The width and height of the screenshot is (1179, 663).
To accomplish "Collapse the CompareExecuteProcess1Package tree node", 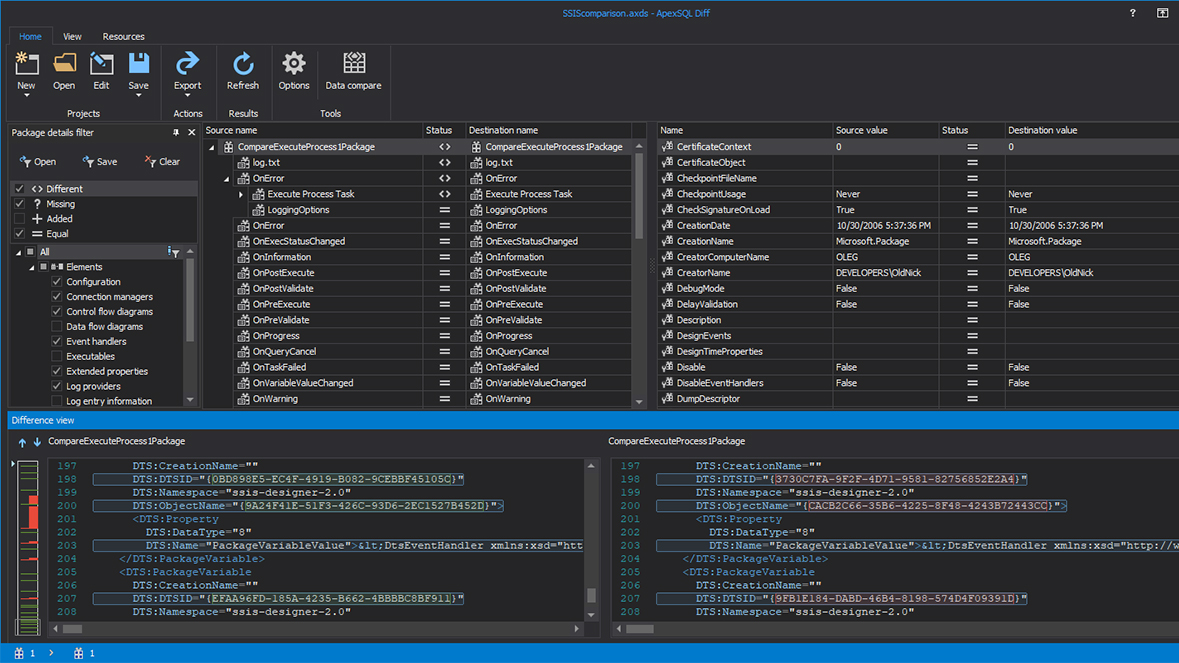I will click(212, 146).
